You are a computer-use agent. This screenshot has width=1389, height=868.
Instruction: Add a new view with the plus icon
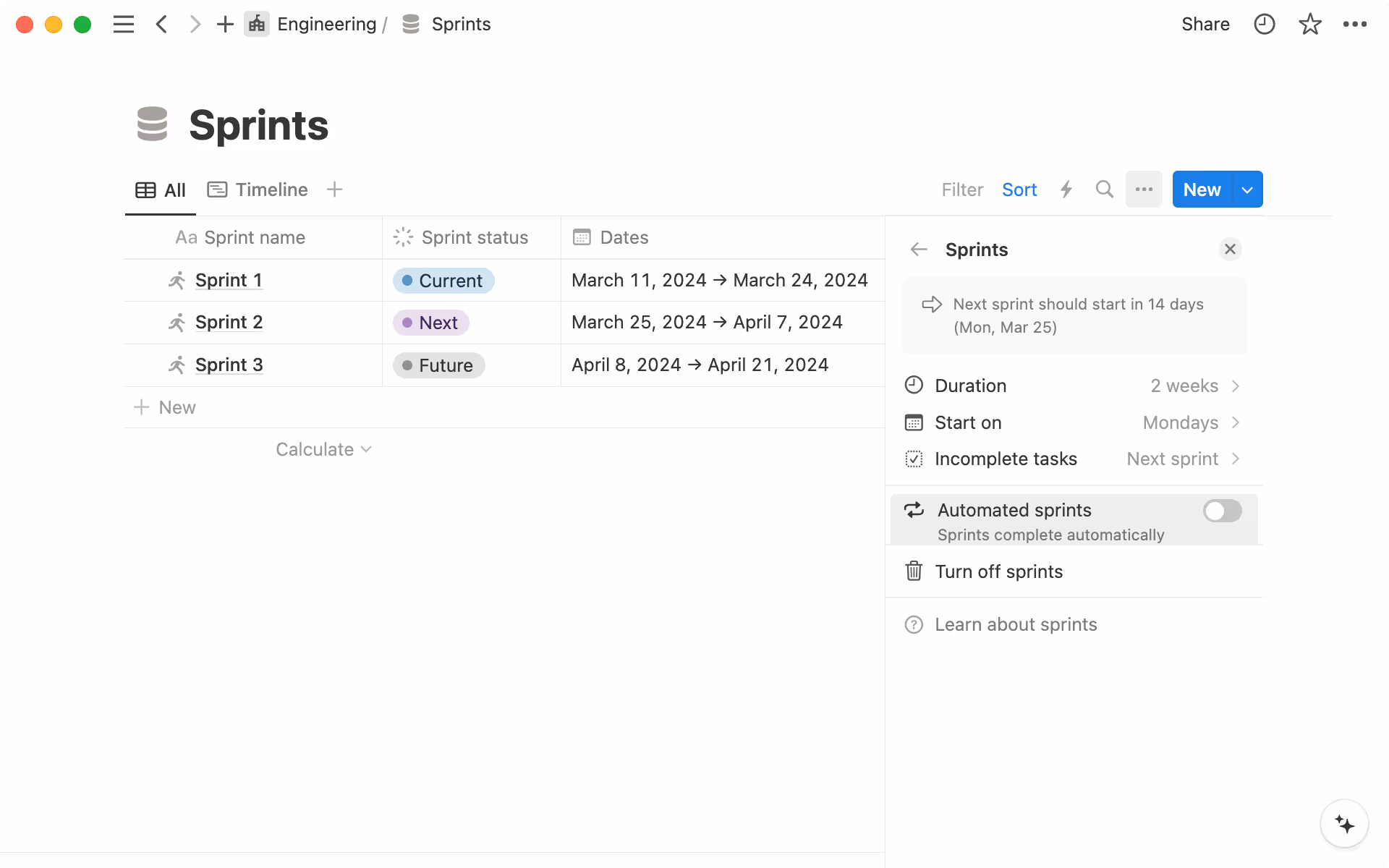click(x=334, y=190)
